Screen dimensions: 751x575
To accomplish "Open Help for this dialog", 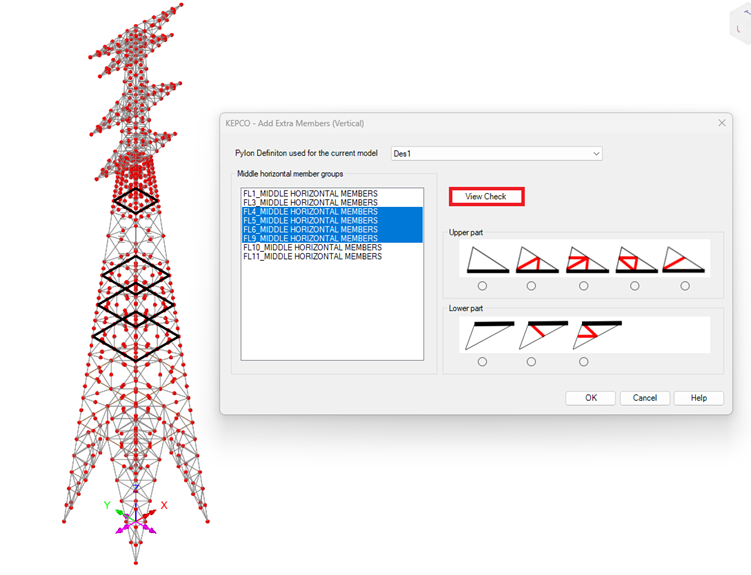I will click(x=698, y=398).
